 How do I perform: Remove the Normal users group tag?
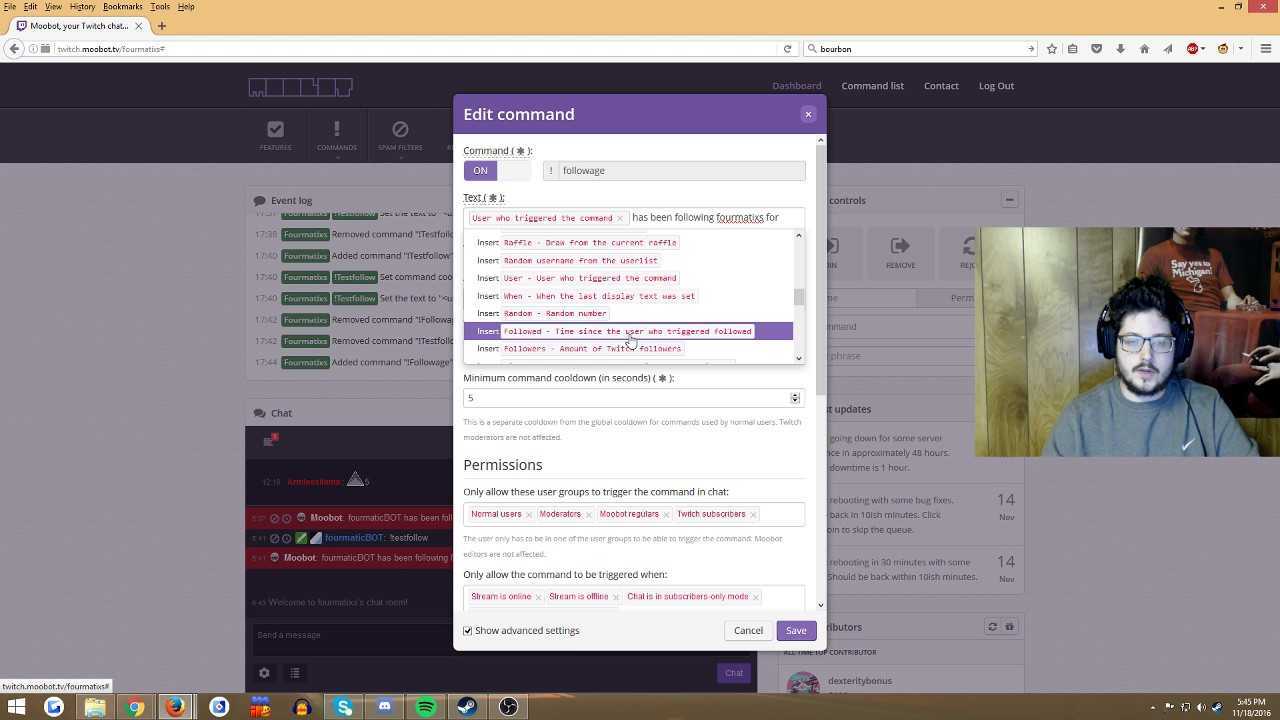(x=530, y=514)
